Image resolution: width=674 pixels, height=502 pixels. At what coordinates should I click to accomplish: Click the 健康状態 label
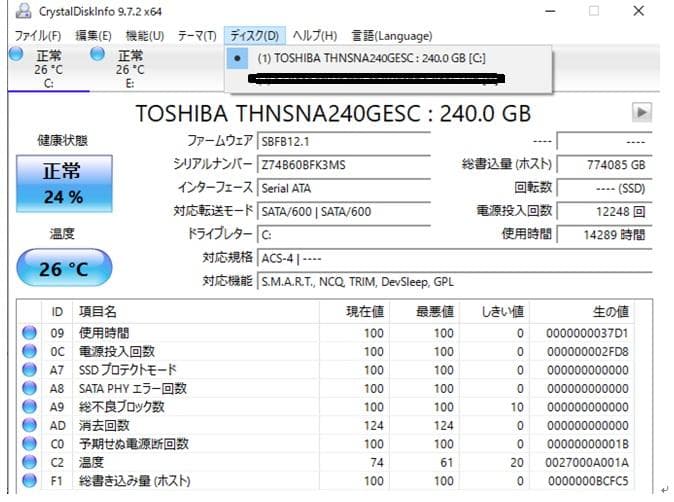point(62,141)
